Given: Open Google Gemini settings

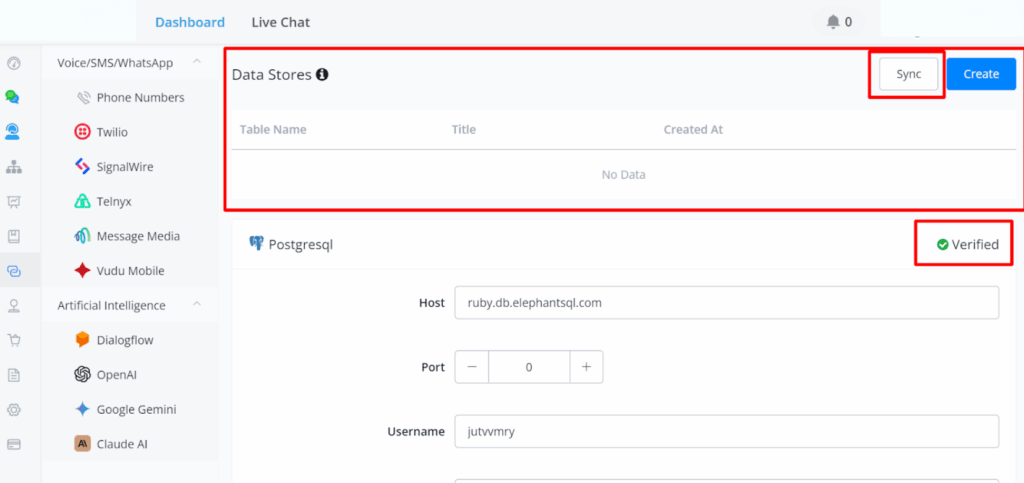Looking at the screenshot, I should click(x=135, y=409).
